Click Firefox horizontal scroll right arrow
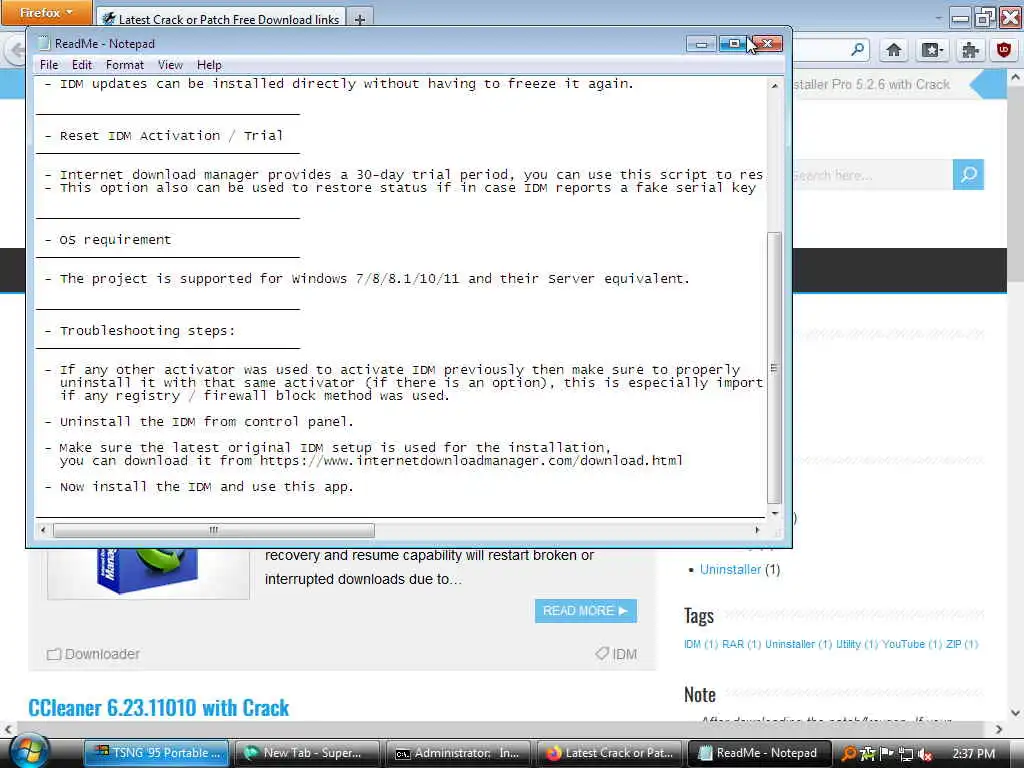 (x=999, y=729)
